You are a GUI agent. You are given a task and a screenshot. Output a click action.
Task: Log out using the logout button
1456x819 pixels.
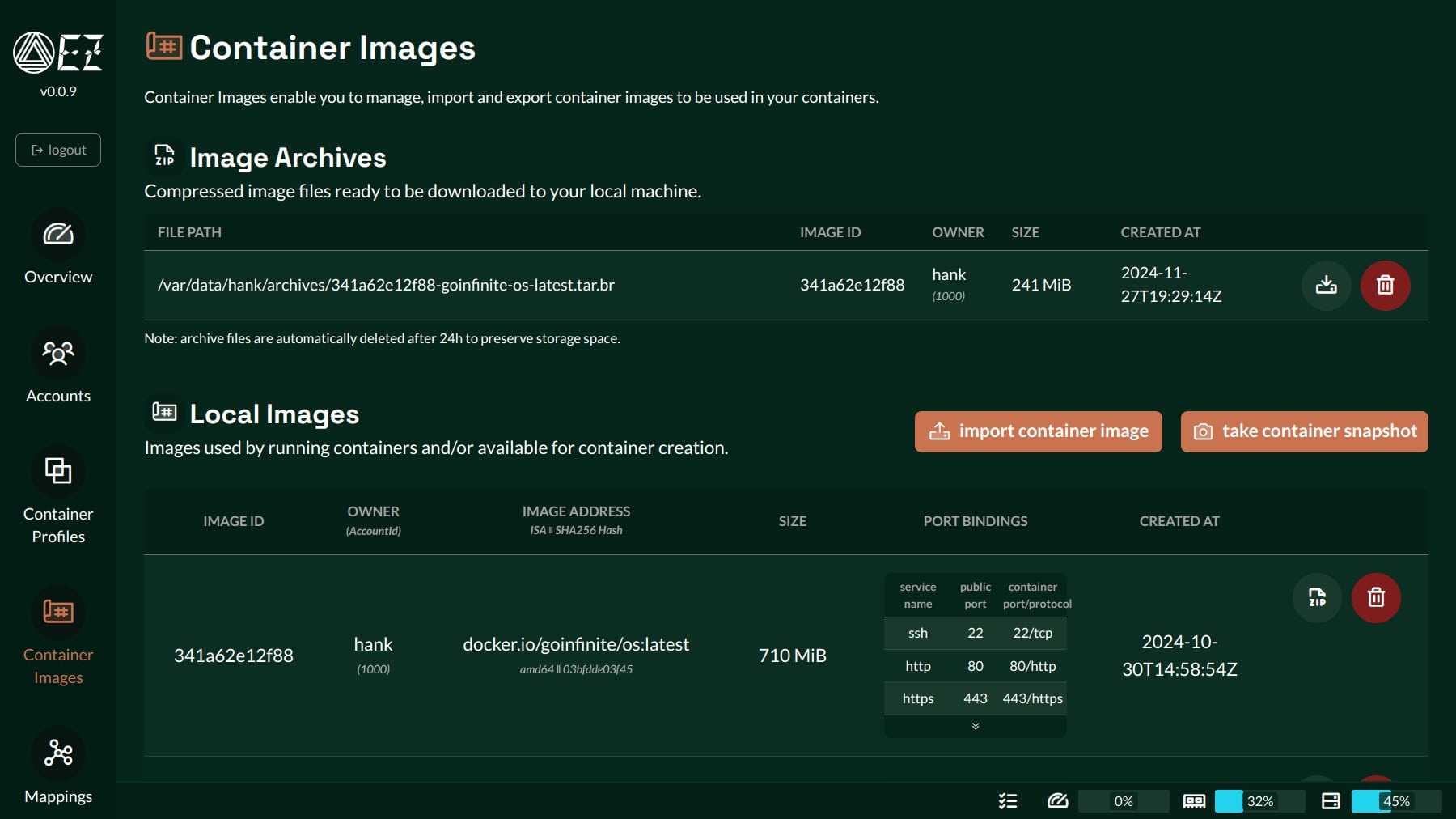58,150
